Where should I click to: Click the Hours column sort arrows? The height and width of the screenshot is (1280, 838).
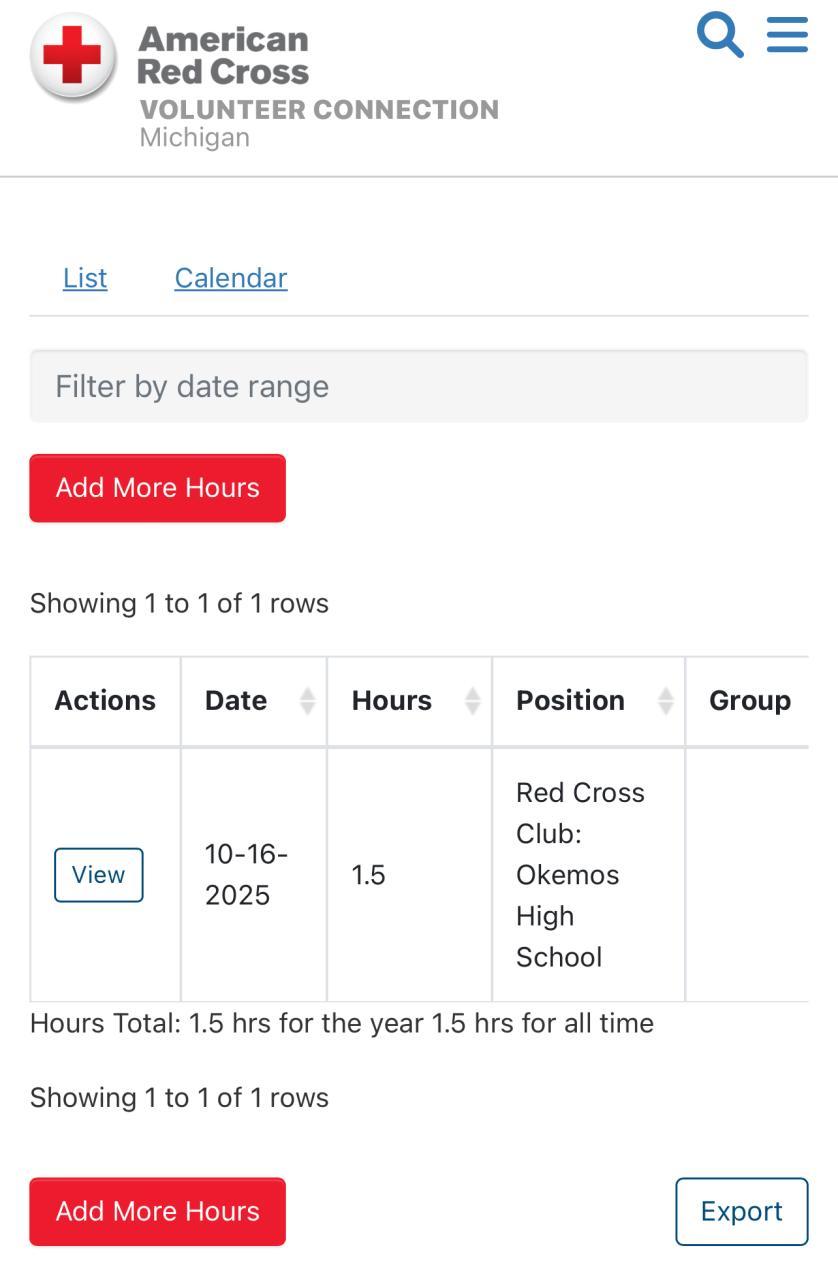473,701
